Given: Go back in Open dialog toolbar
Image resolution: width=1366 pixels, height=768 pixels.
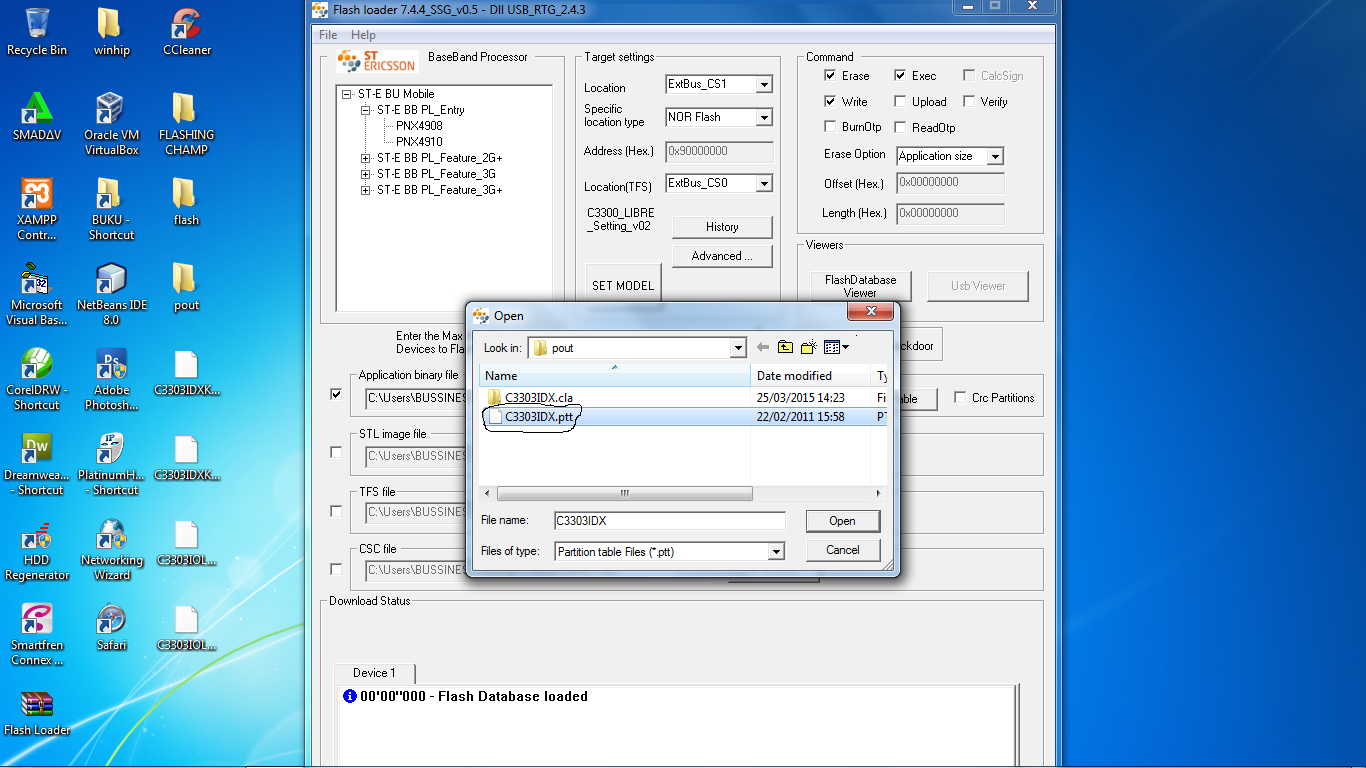Looking at the screenshot, I should [763, 347].
